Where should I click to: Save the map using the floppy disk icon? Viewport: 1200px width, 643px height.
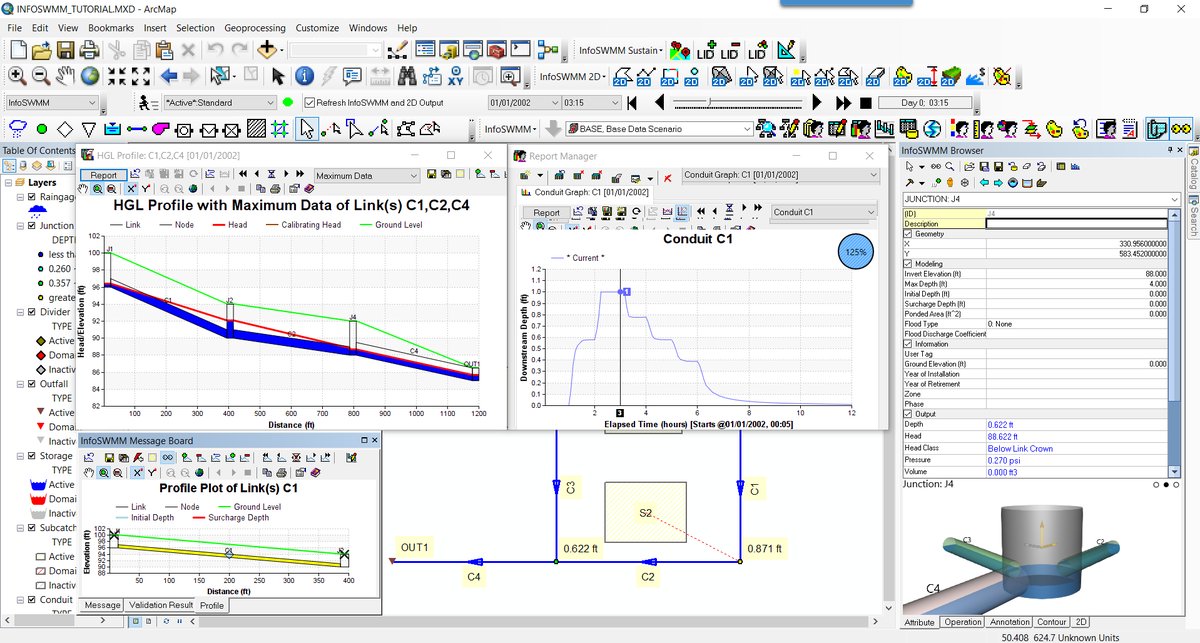point(64,49)
